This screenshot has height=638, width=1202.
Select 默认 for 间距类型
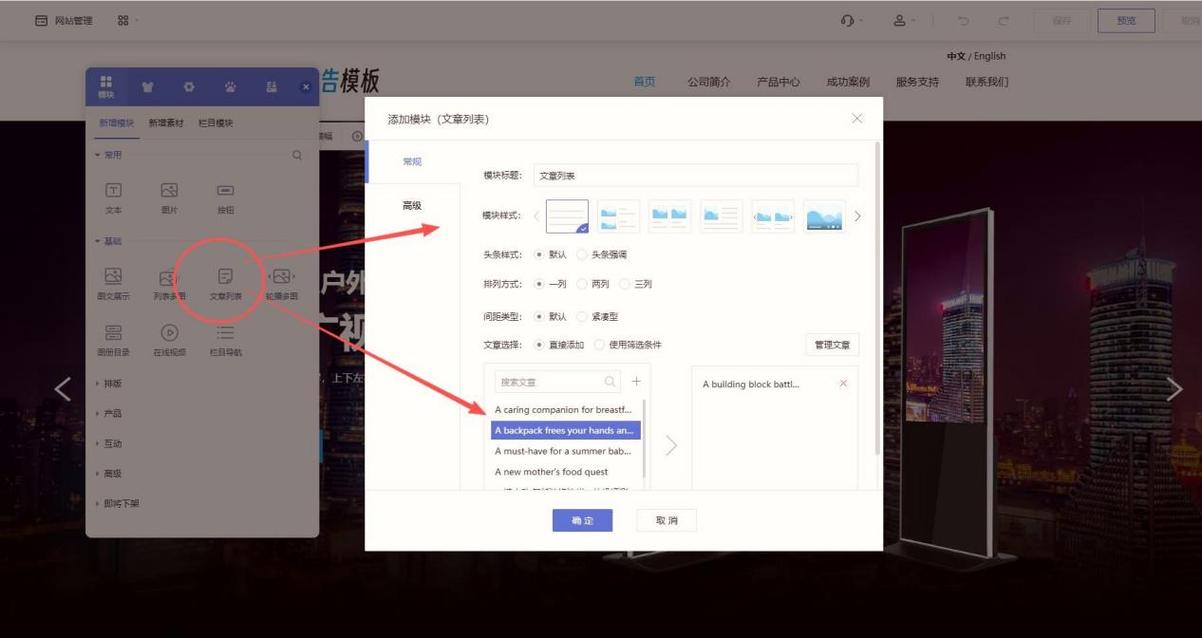[x=551, y=316]
